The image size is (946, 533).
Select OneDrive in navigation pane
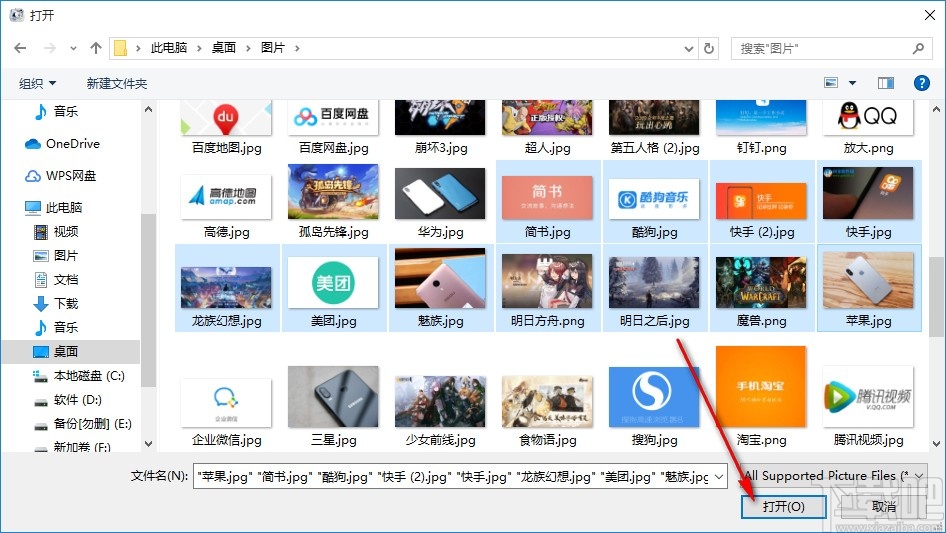pos(62,144)
